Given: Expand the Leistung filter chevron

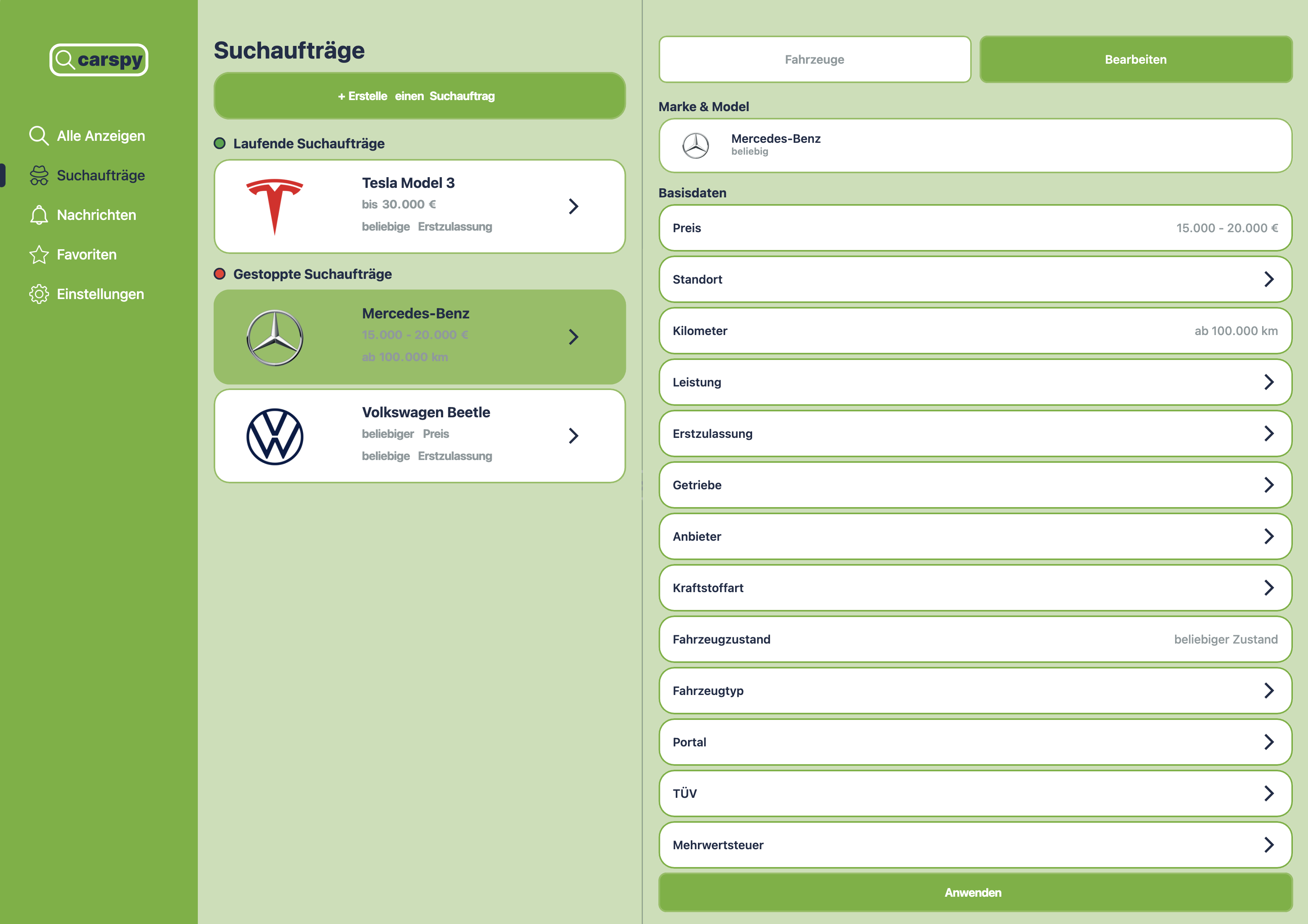Looking at the screenshot, I should [x=1269, y=382].
